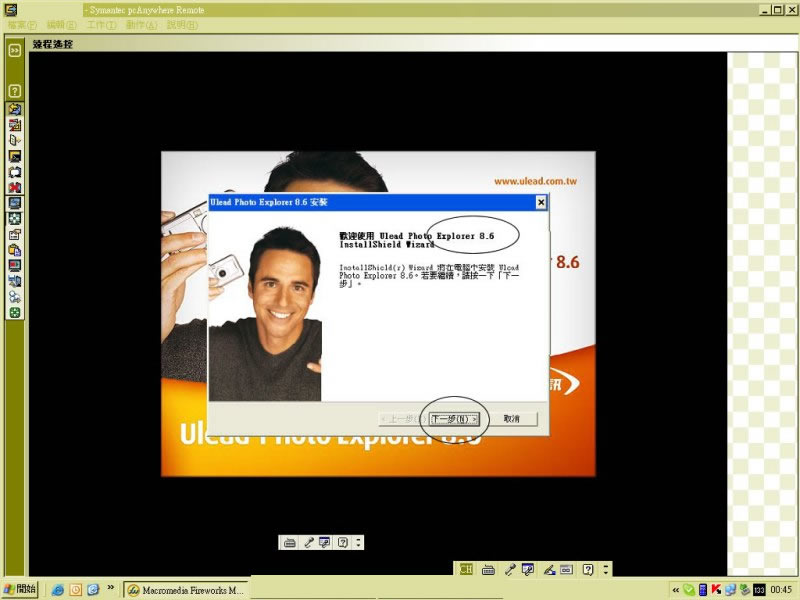Open the options arrows on the local language bar
This screenshot has height=600, width=800.
(606, 569)
